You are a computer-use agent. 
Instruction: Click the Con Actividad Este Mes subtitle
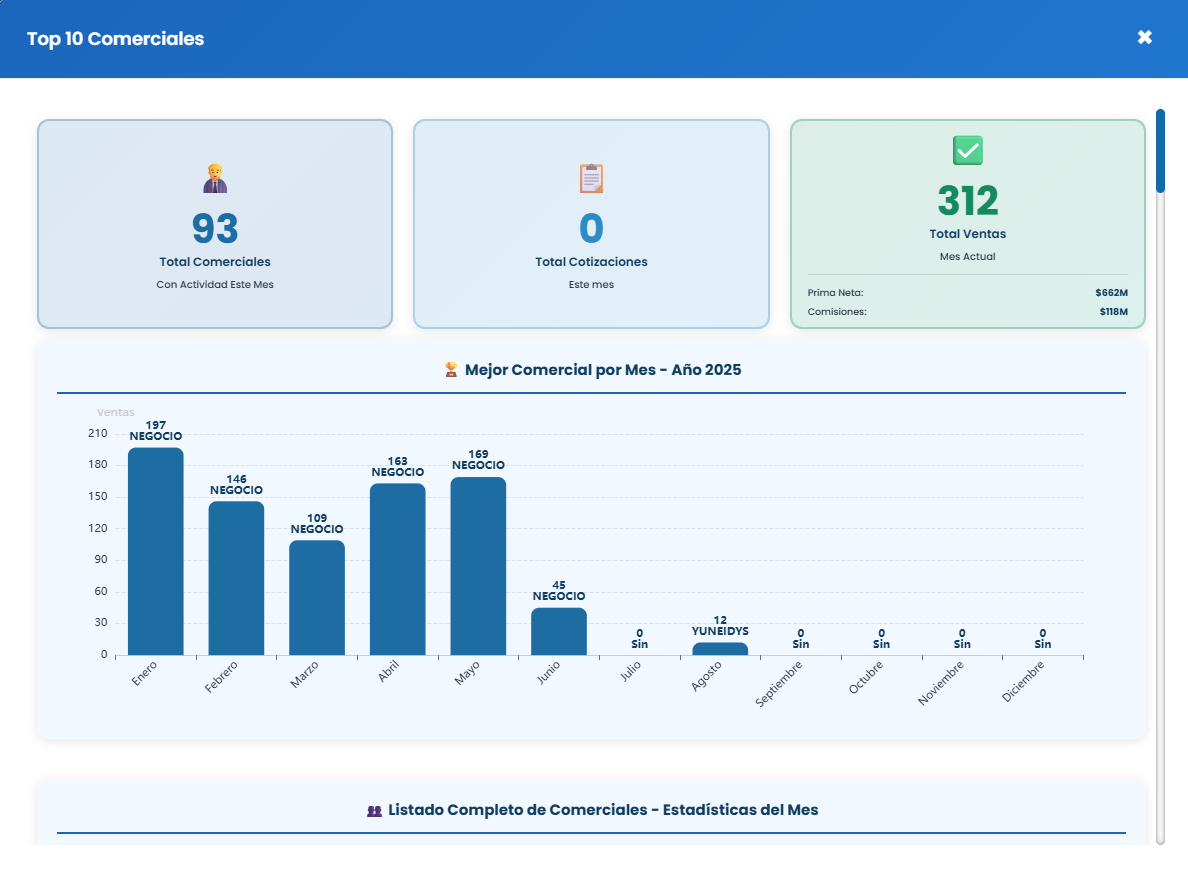pyautogui.click(x=215, y=285)
